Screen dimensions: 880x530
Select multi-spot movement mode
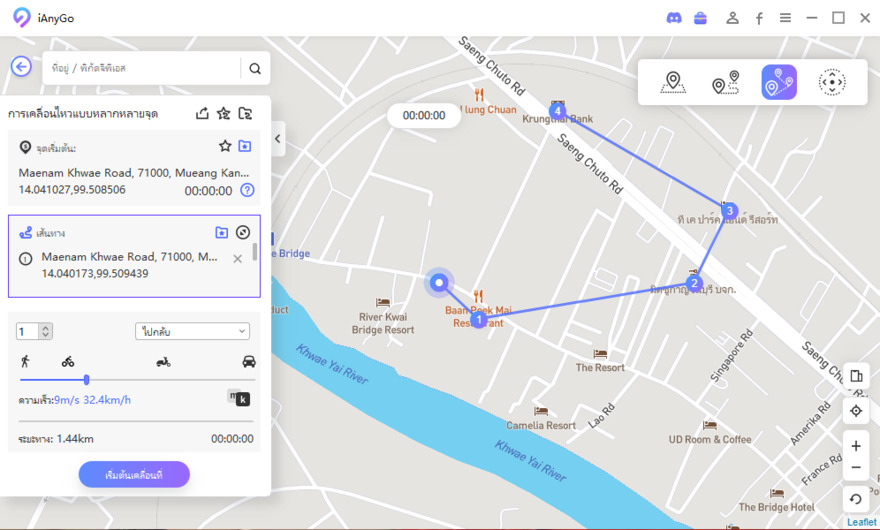pos(779,82)
